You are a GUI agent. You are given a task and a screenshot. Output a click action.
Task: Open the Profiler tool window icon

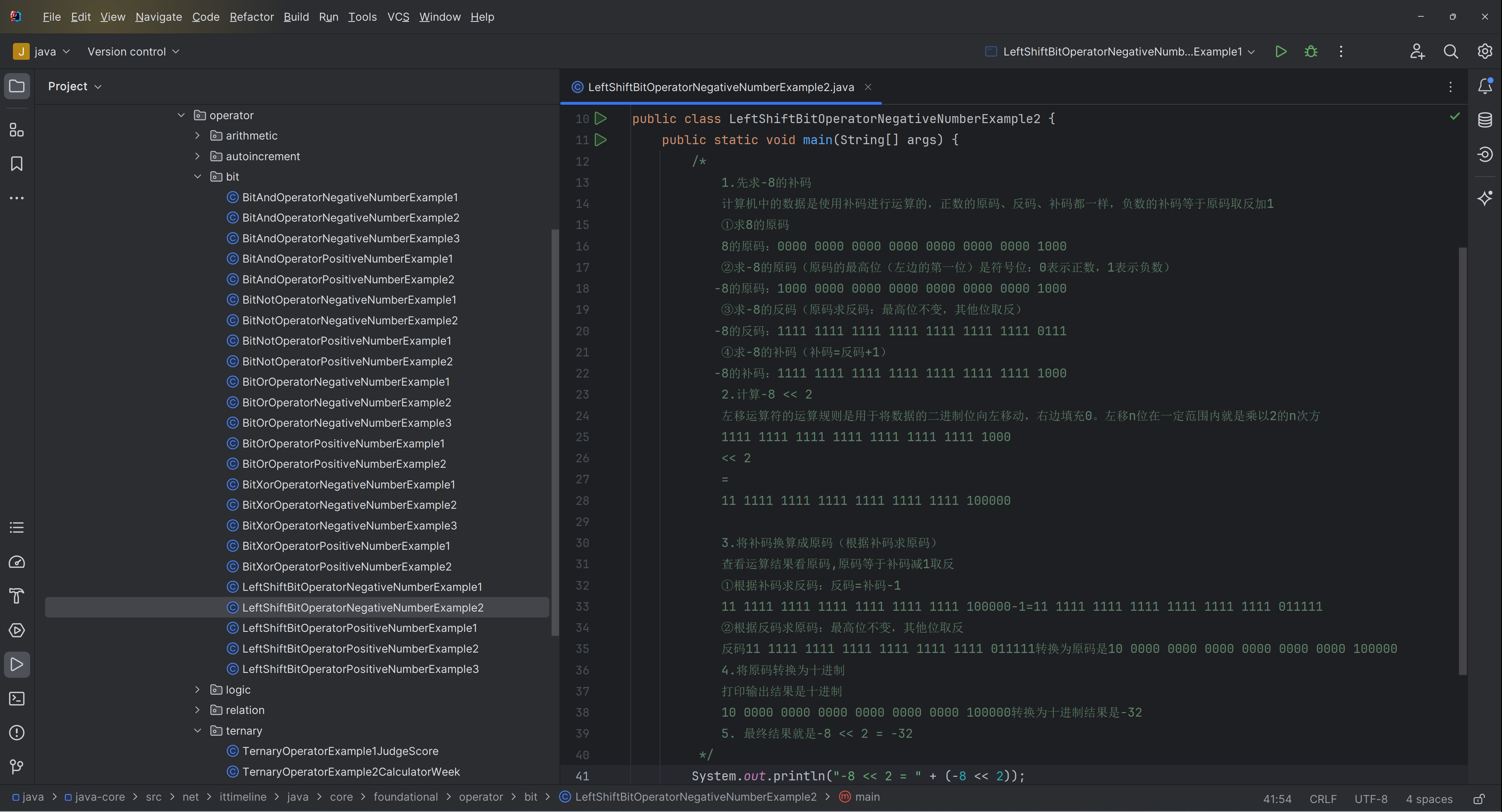(x=17, y=562)
